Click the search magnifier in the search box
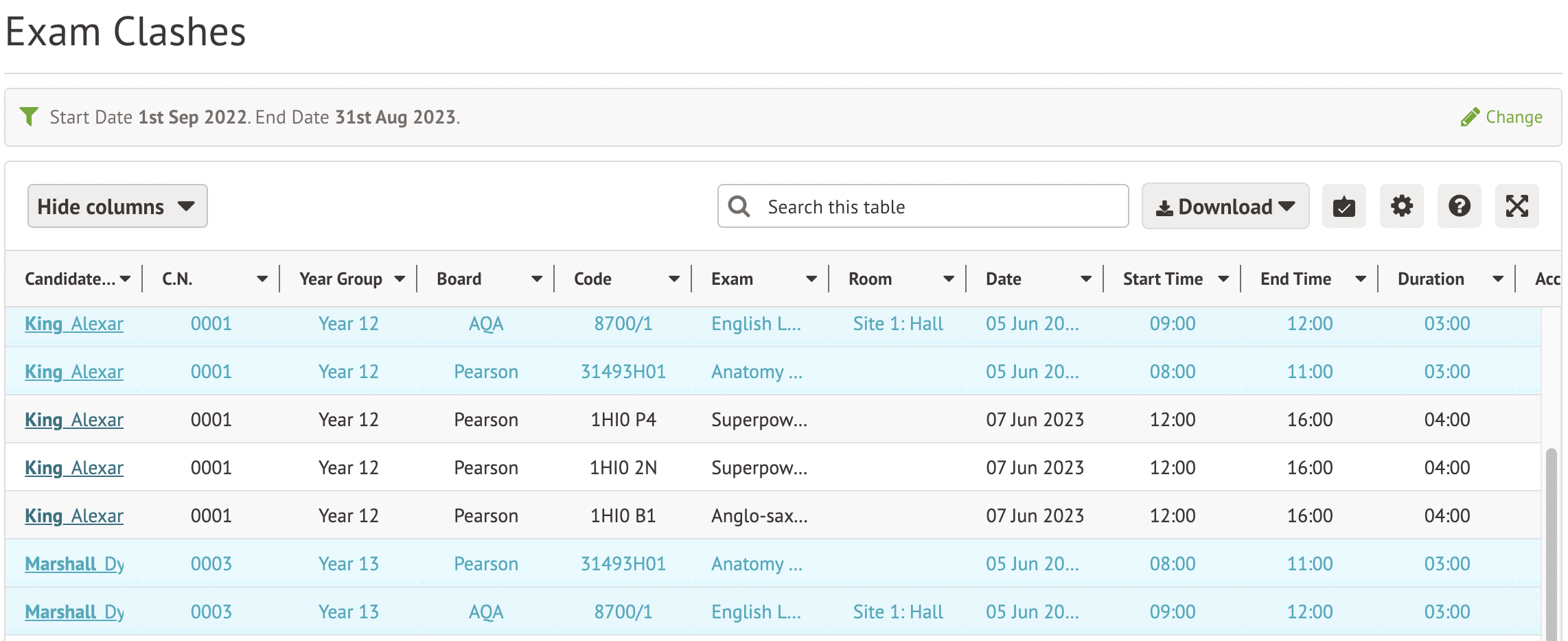The height and width of the screenshot is (641, 1568). pyautogui.click(x=739, y=206)
